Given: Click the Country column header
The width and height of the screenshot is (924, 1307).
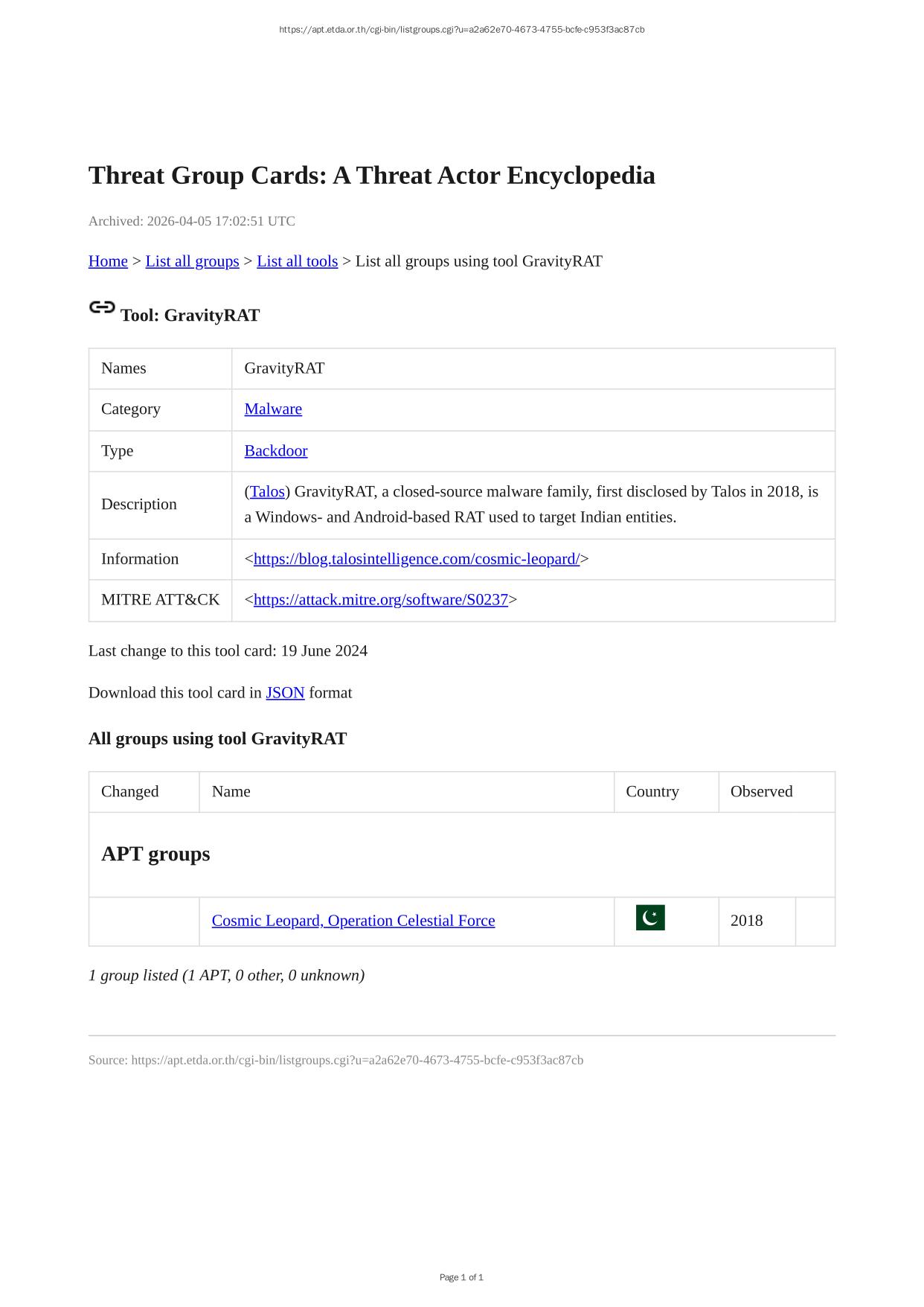Looking at the screenshot, I should tap(652, 792).
